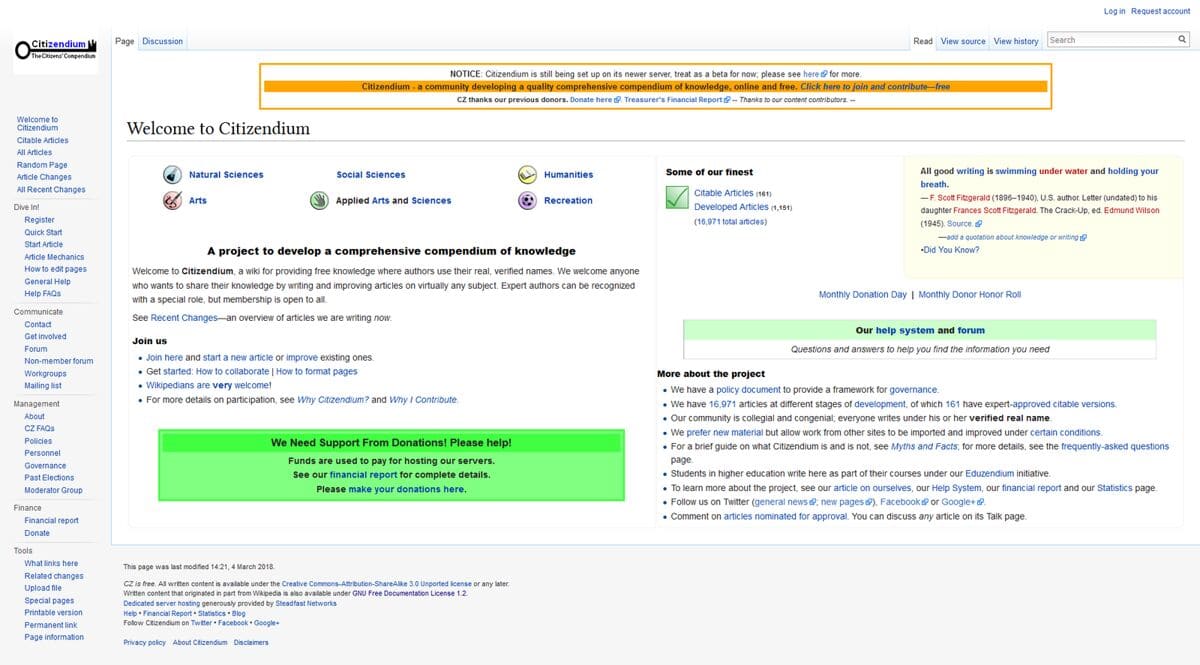Open the Log in link
Viewport: 1200px width, 665px height.
click(1114, 11)
